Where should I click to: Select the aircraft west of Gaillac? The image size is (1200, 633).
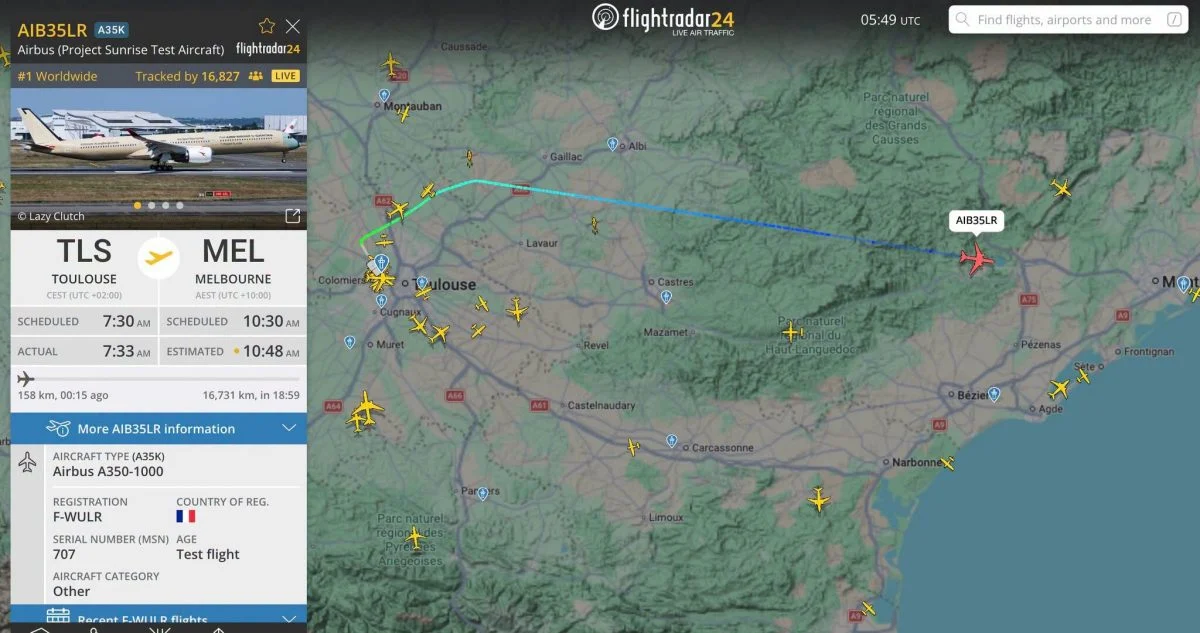tap(469, 158)
